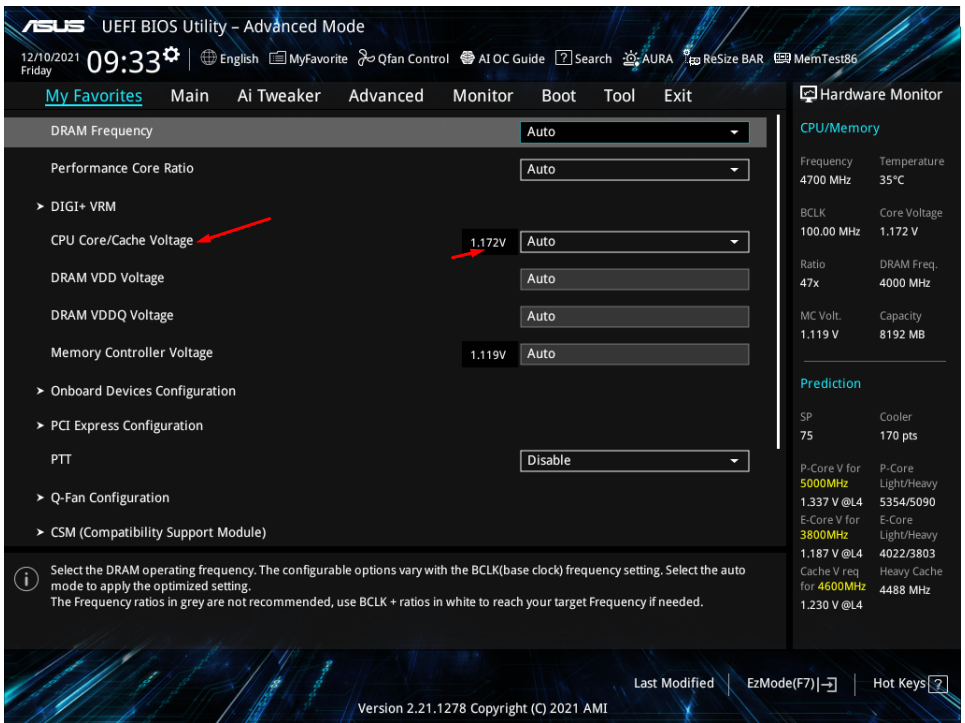965x723 pixels.
Task: Select the CPU Core/Cache Voltage label
Action: [x=122, y=241]
